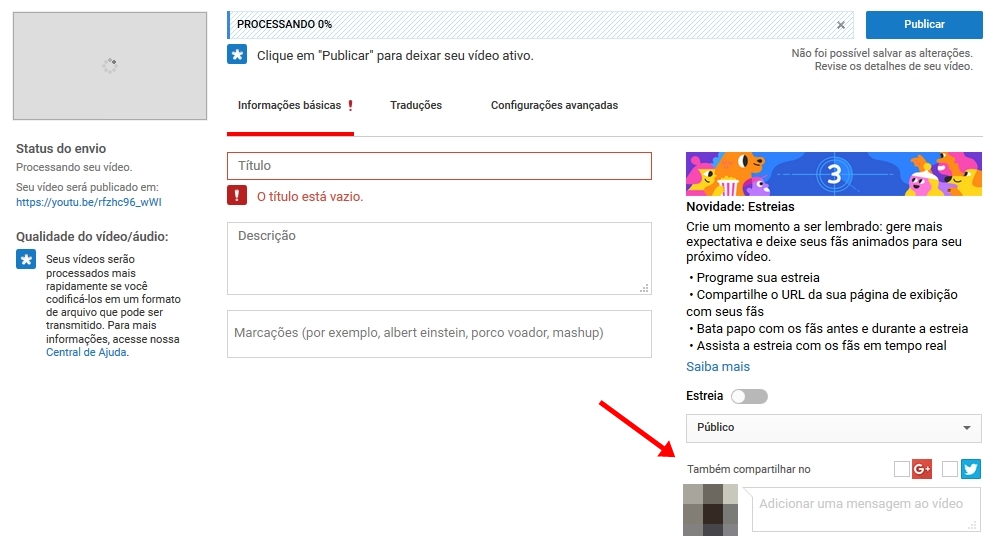Click the 'Status do envio' heading
The height and width of the screenshot is (552, 994).
click(x=61, y=148)
